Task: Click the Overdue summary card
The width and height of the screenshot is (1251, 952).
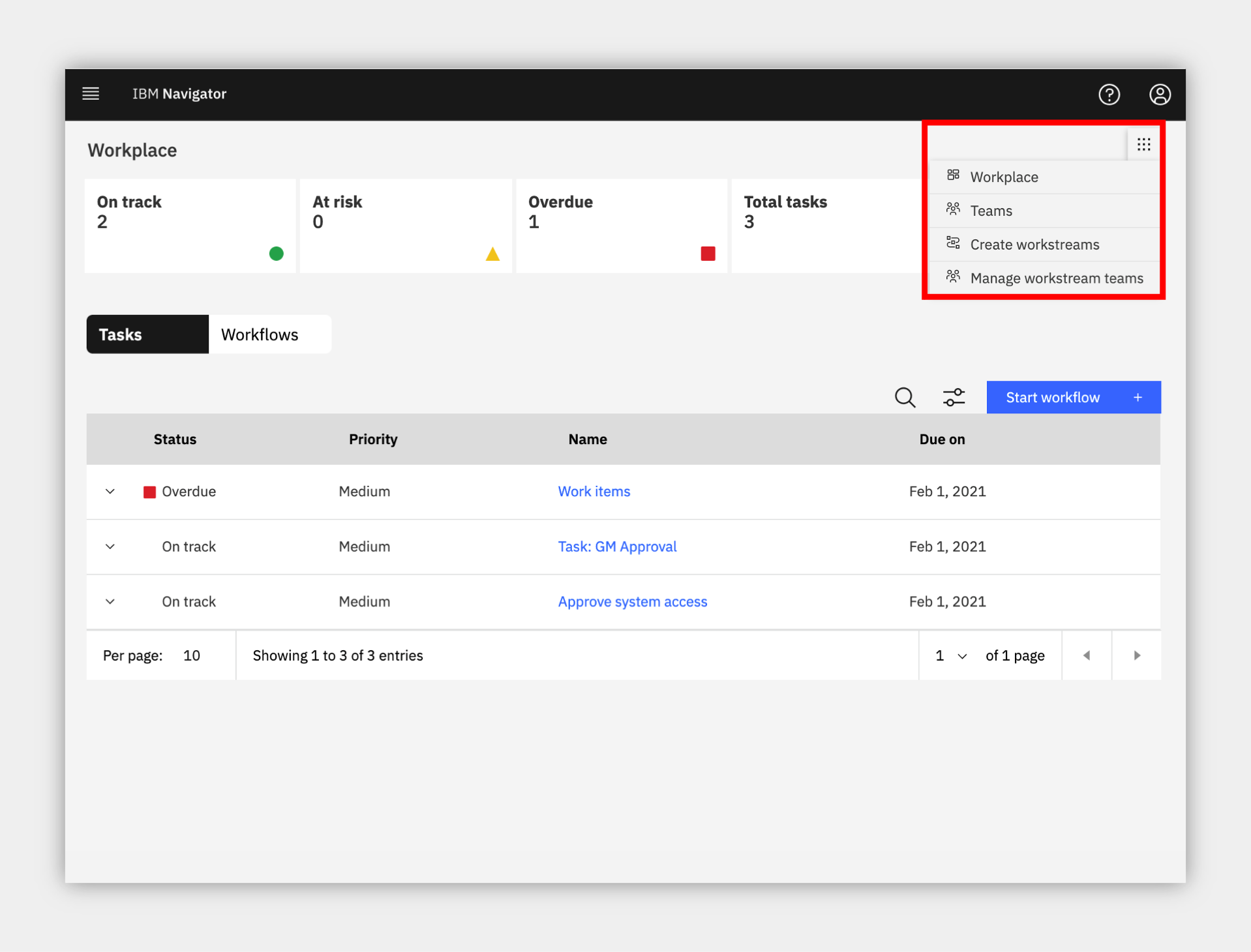Action: [x=622, y=226]
